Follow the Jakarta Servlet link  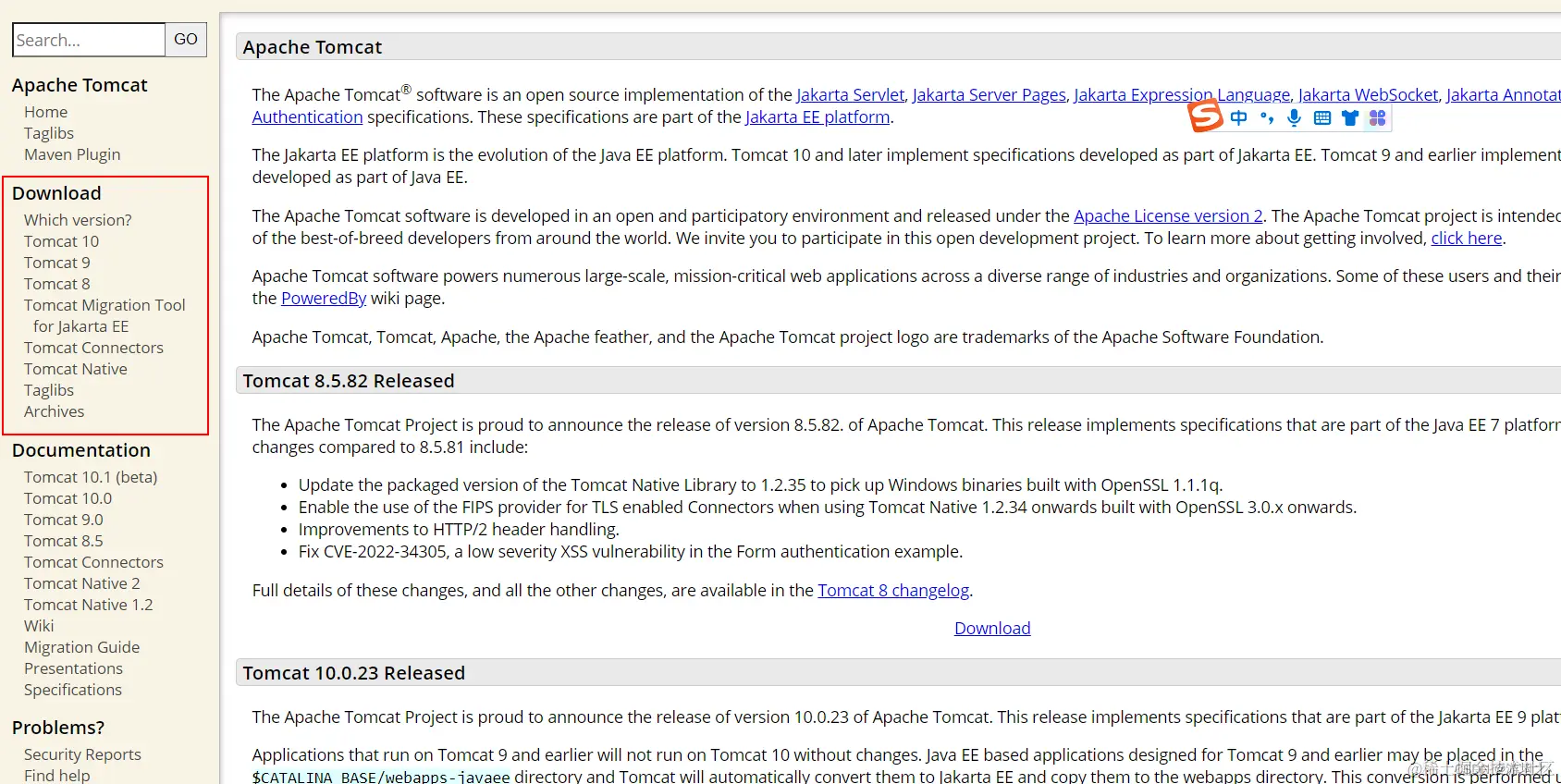tap(850, 94)
